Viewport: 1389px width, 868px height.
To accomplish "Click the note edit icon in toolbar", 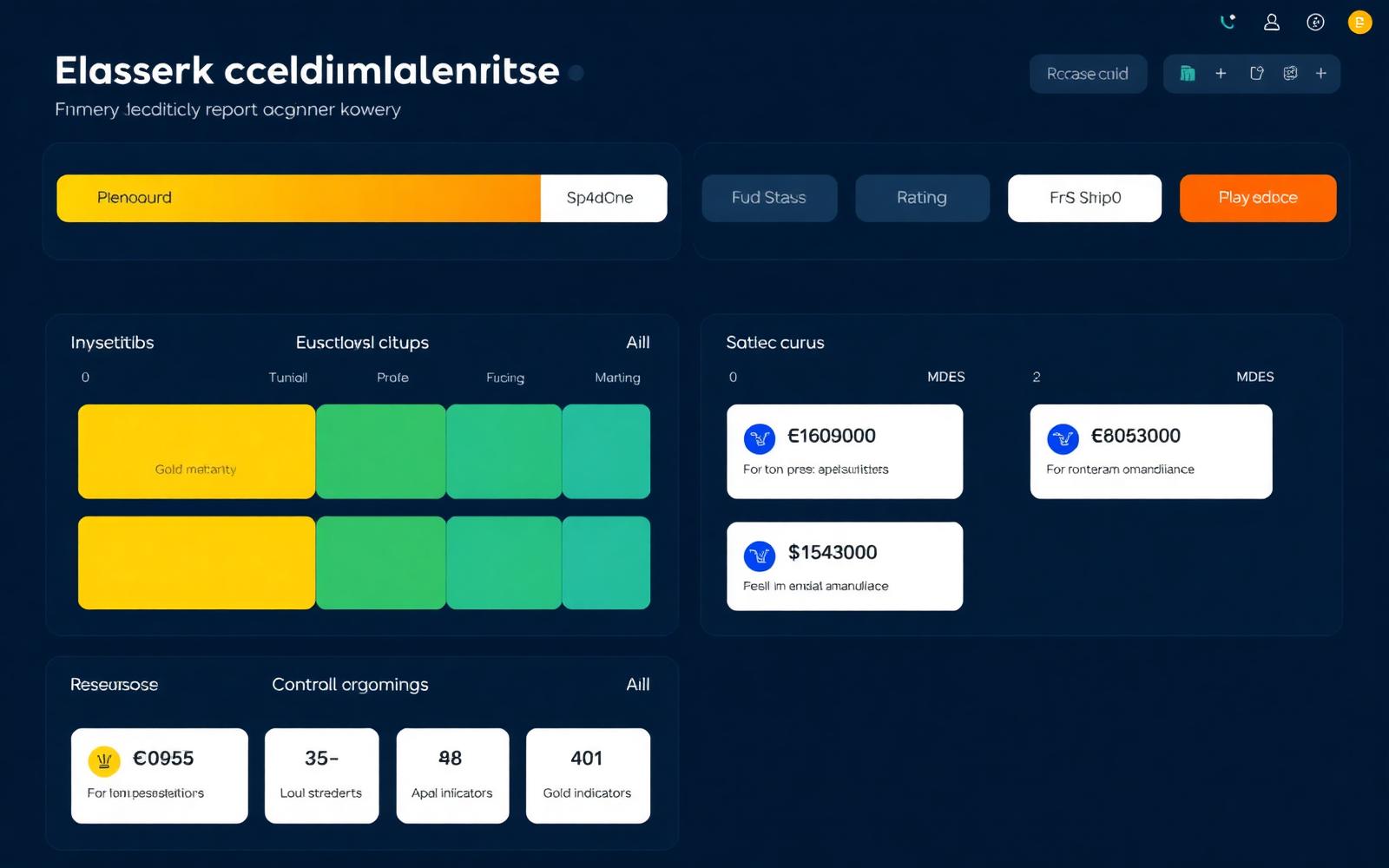I will tap(1256, 74).
